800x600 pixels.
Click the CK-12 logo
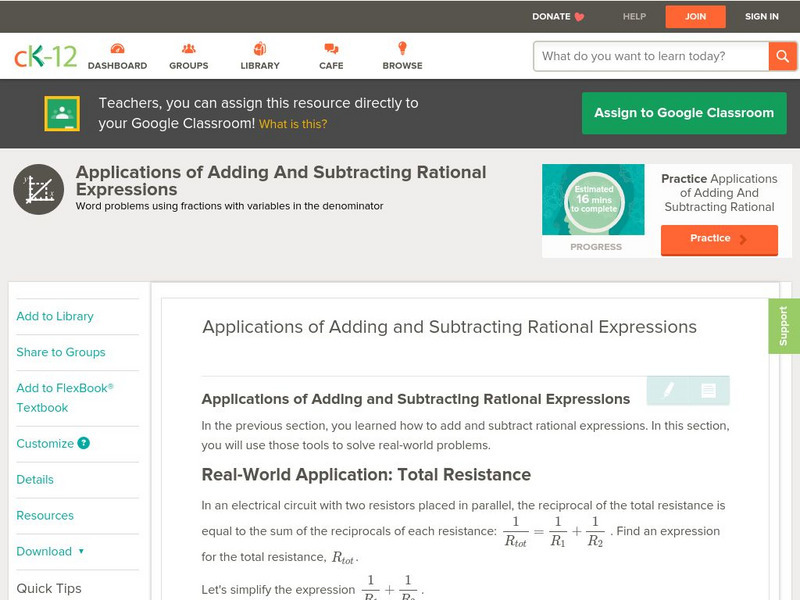45,56
